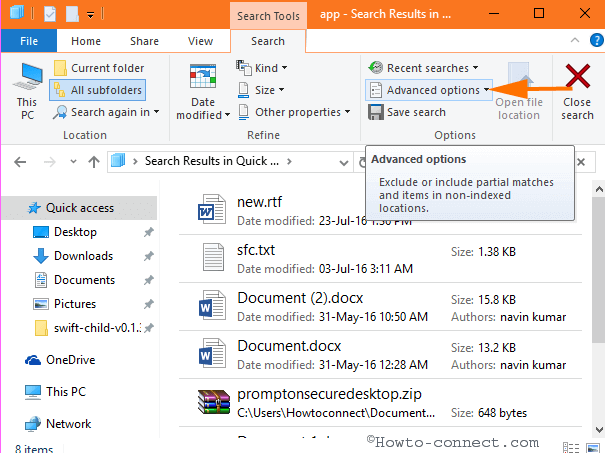The height and width of the screenshot is (453, 605).
Task: Switch to the Share ribbon tab
Action: coord(144,41)
